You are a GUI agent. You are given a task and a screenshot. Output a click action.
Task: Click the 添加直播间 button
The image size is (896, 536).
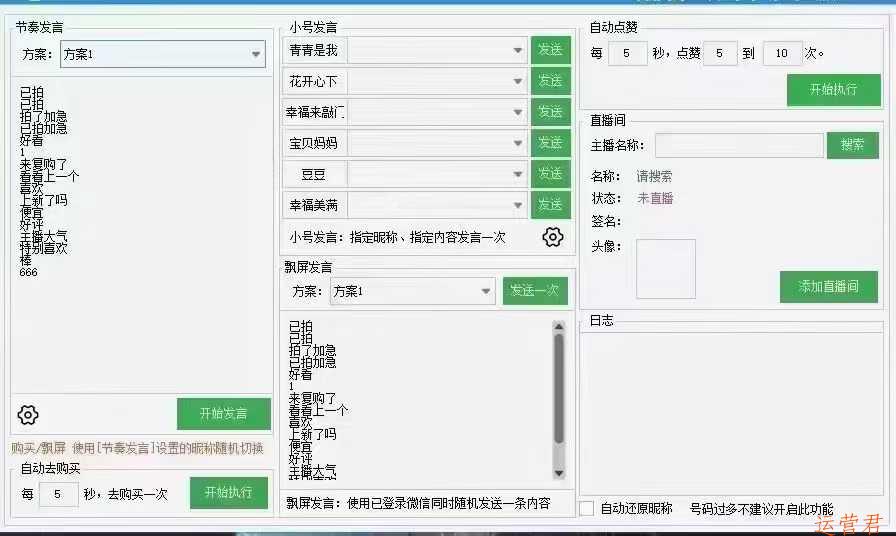pos(829,287)
